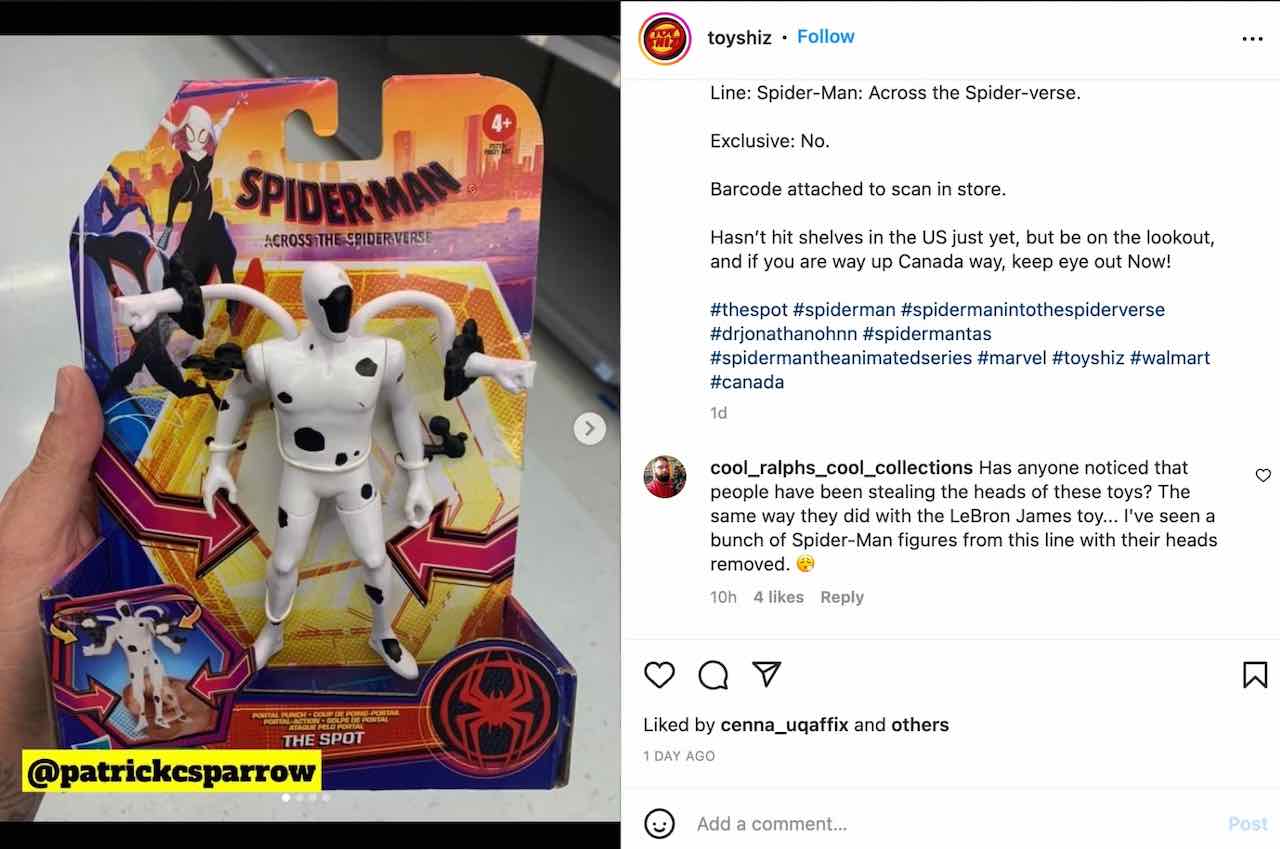Reply to the comment about stolen heads

tap(842, 597)
